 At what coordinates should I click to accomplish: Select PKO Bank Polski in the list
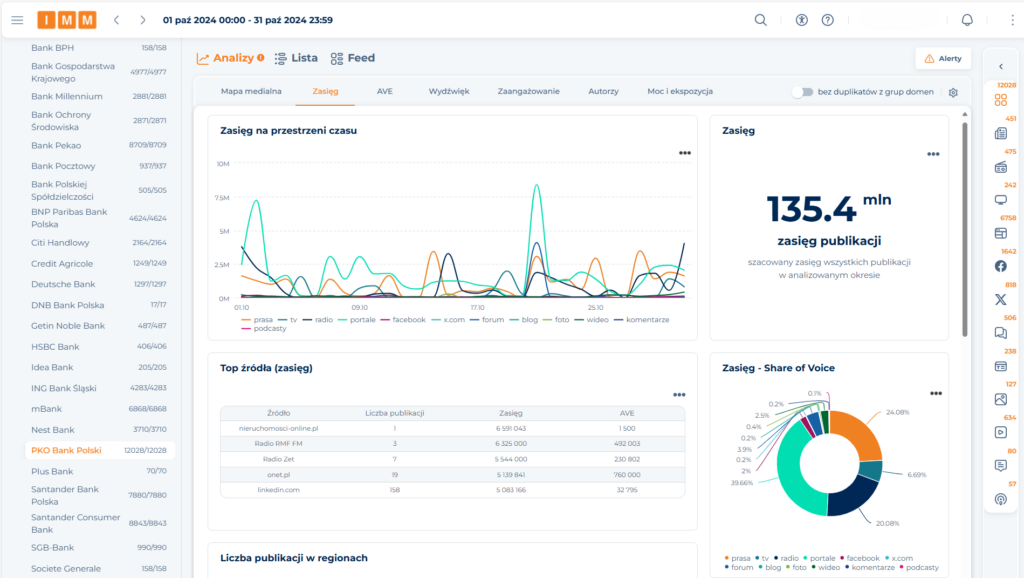(99, 450)
